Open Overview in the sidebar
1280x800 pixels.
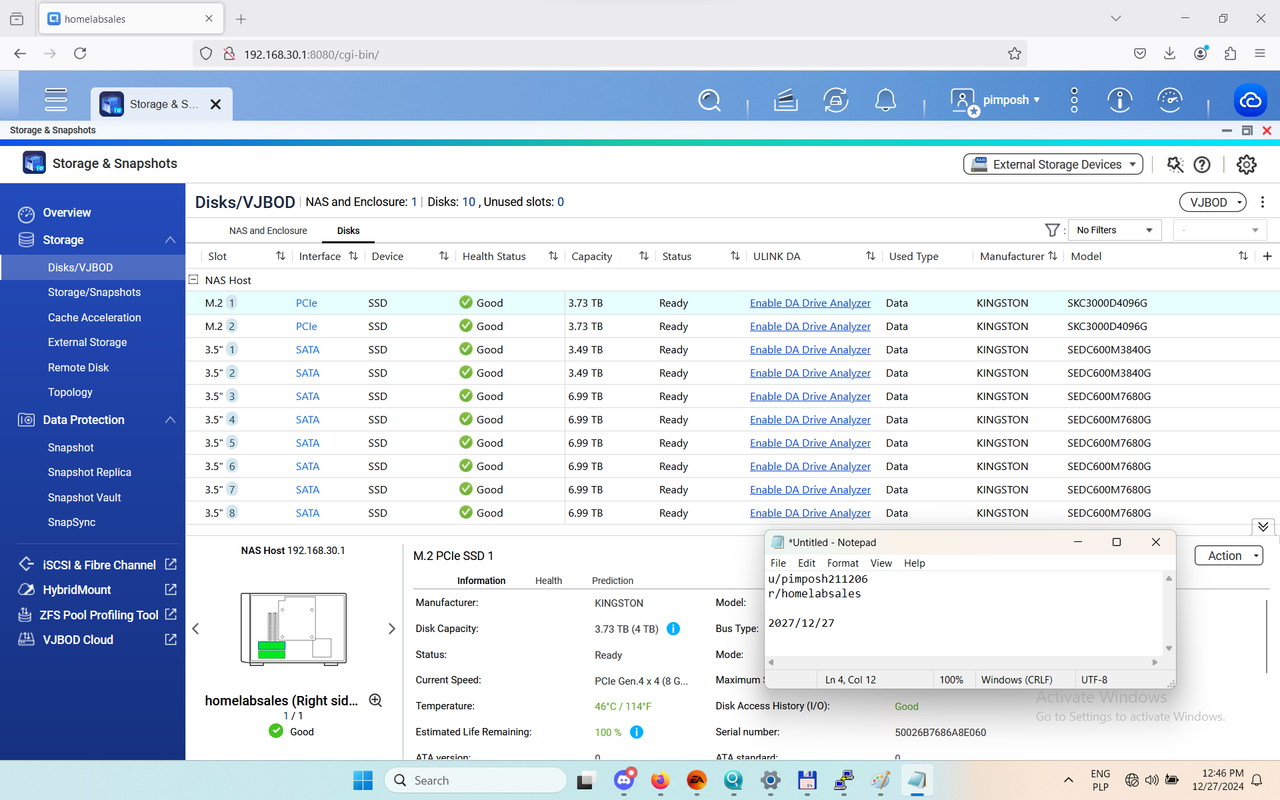point(66,213)
